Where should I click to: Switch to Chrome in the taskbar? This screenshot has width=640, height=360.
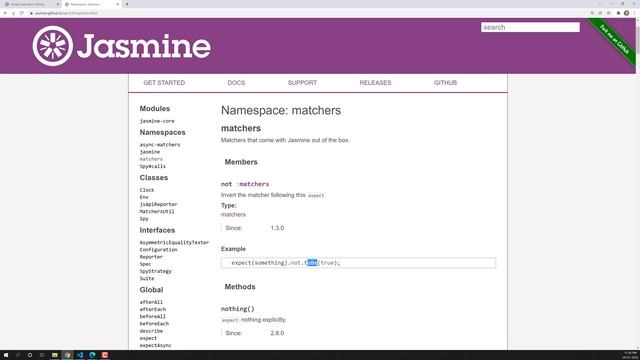pyautogui.click(x=67, y=355)
